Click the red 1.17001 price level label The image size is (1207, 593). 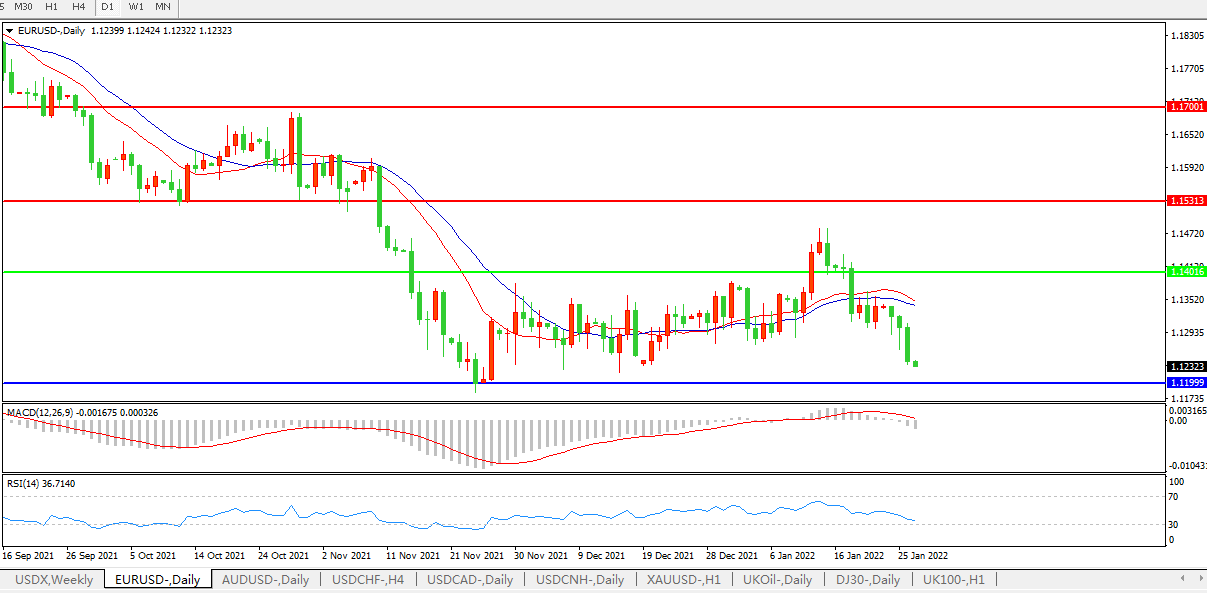(x=1186, y=106)
